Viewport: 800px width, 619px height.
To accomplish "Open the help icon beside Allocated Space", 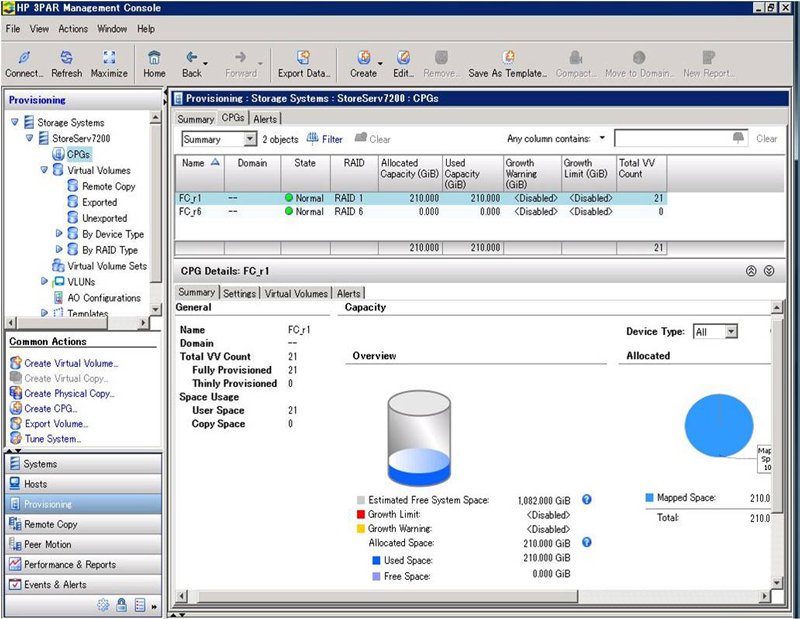I will (587, 542).
